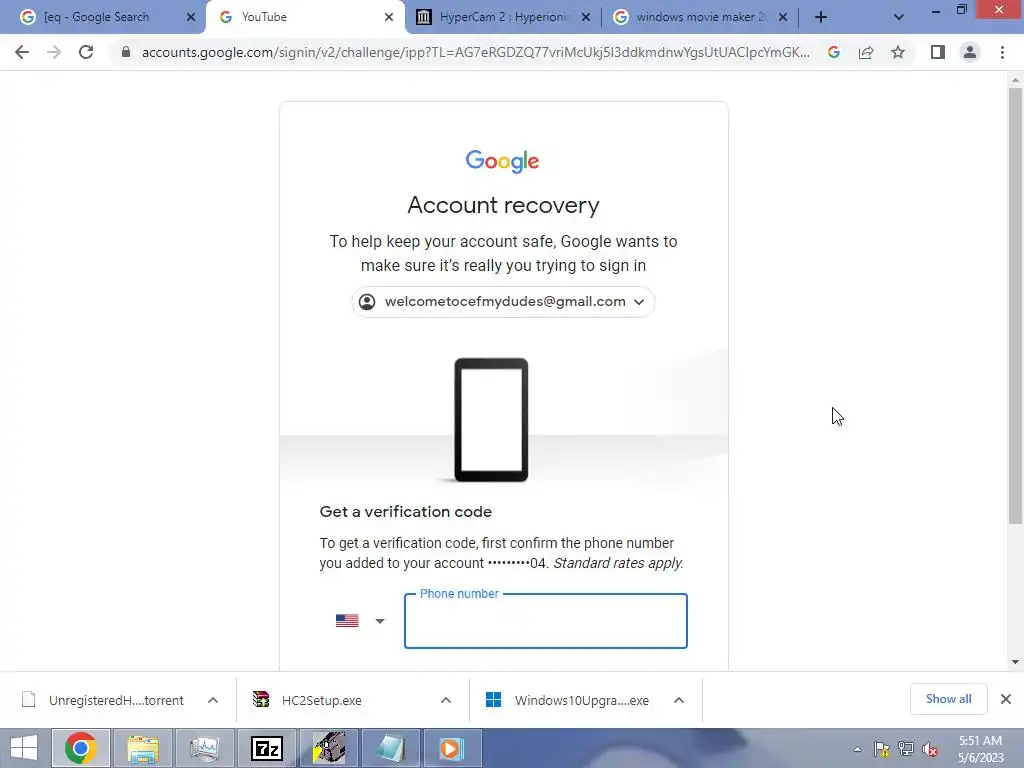1024x768 pixels.
Task: Switch to the HyperCam 2 tab
Action: point(504,17)
